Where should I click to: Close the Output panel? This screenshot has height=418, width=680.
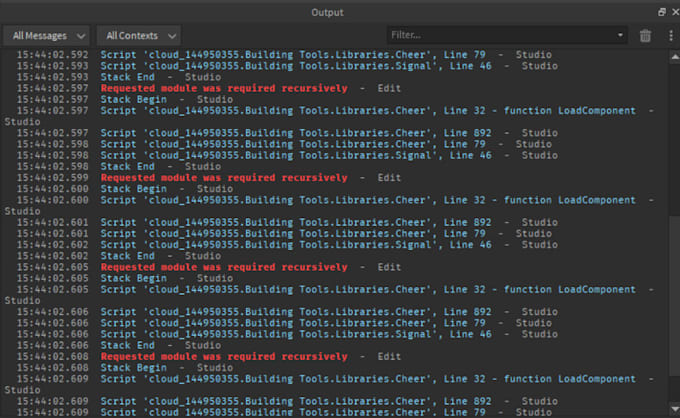(x=673, y=12)
